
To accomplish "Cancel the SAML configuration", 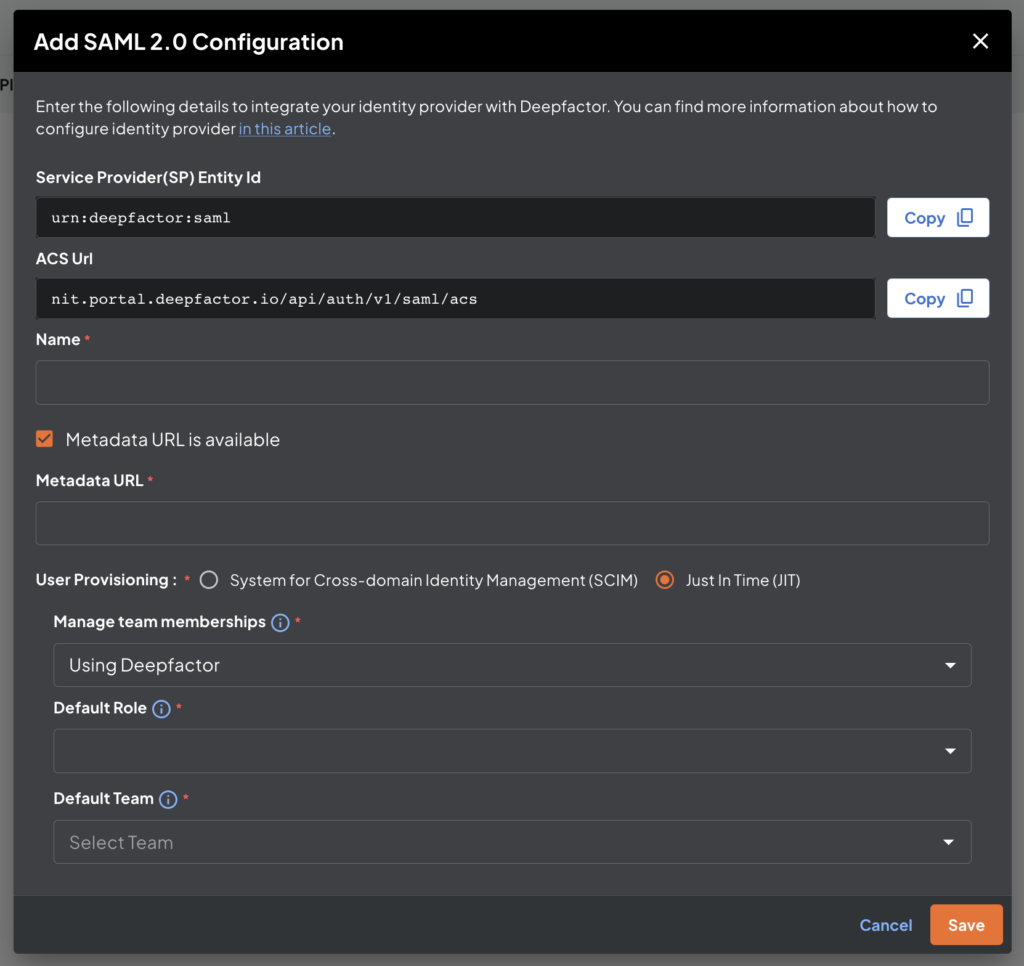I will (886, 925).
